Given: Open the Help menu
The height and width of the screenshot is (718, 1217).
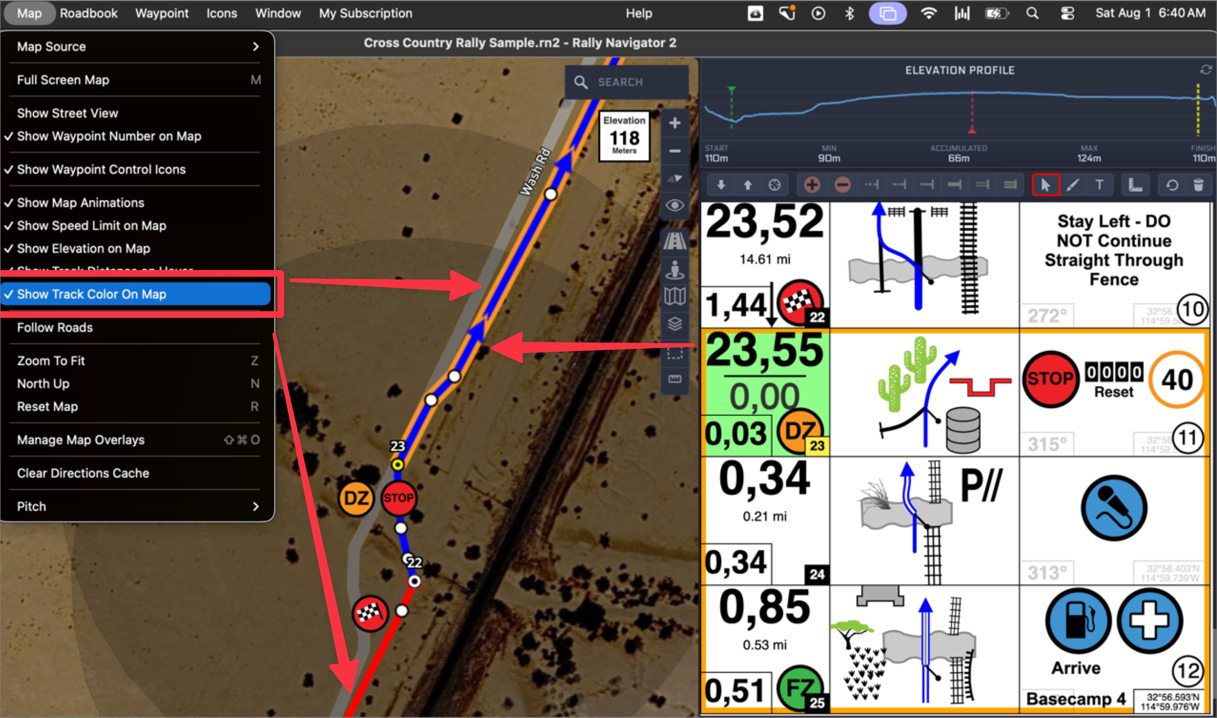Looking at the screenshot, I should coord(639,13).
